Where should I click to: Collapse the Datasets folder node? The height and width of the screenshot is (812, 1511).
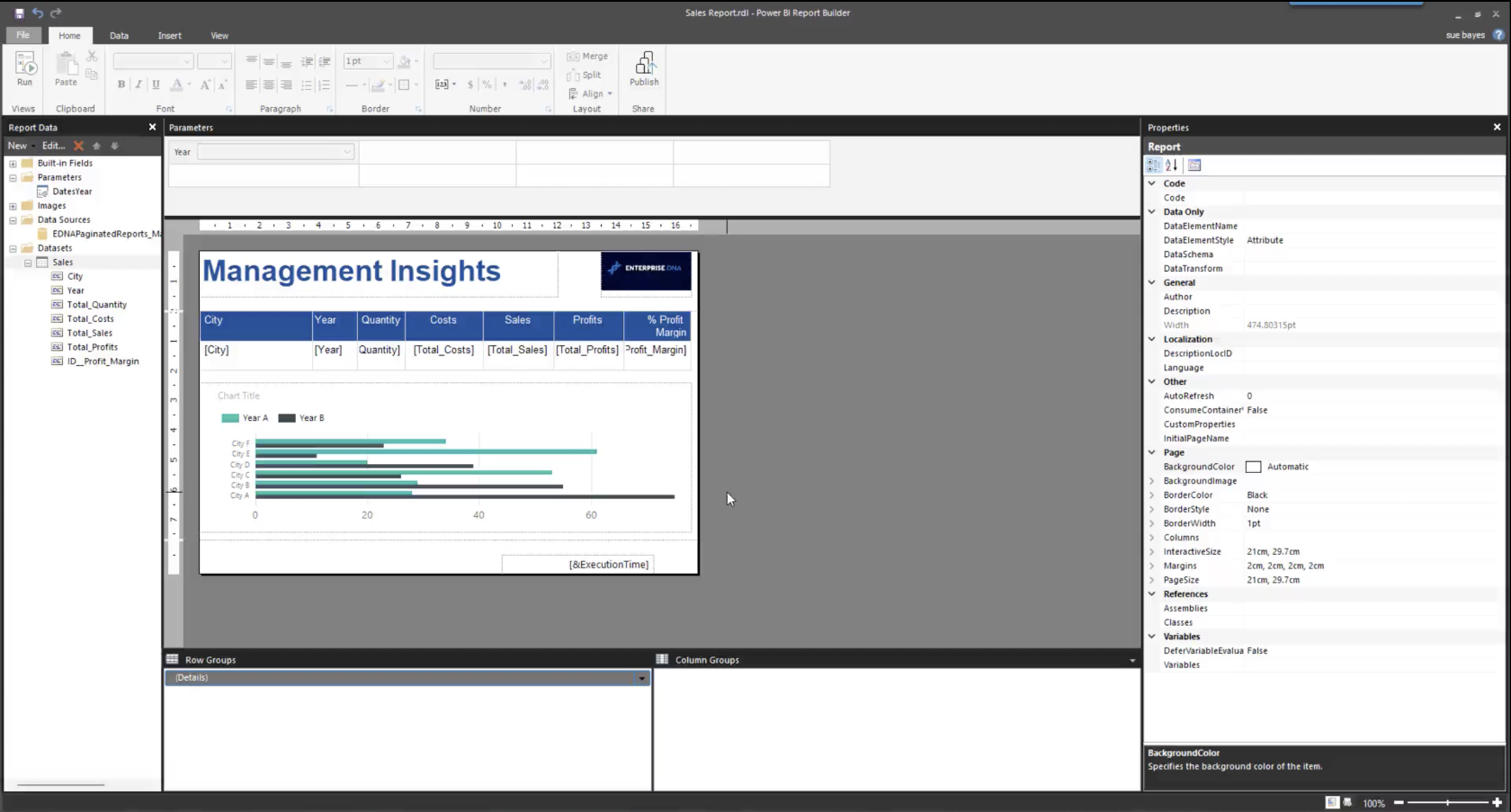pos(13,248)
